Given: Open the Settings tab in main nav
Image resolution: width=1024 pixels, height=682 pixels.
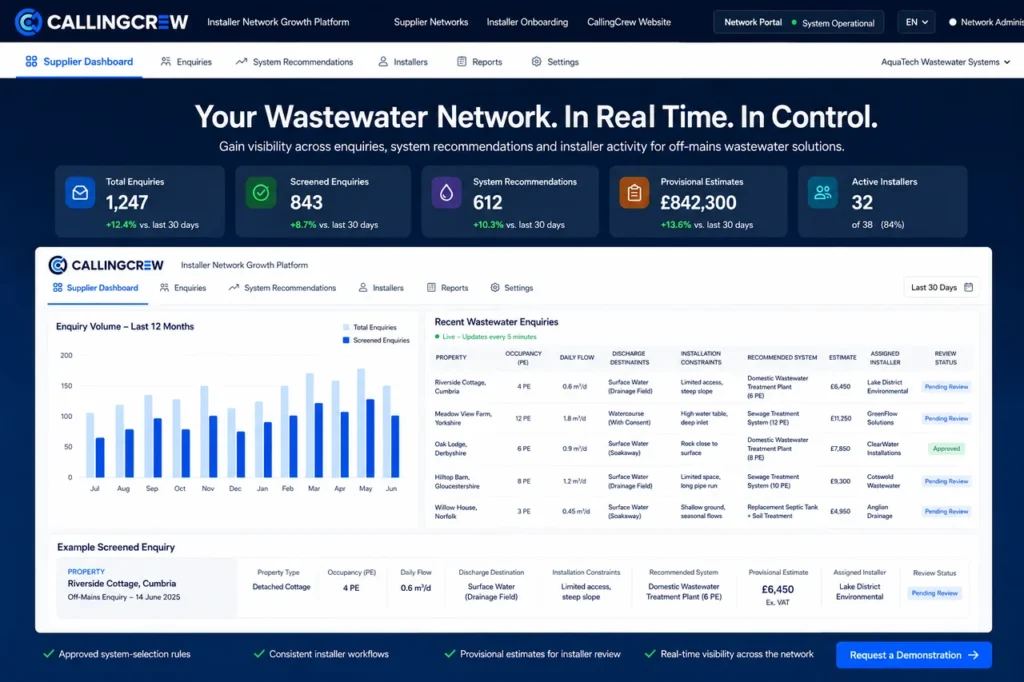Looking at the screenshot, I should coord(555,62).
